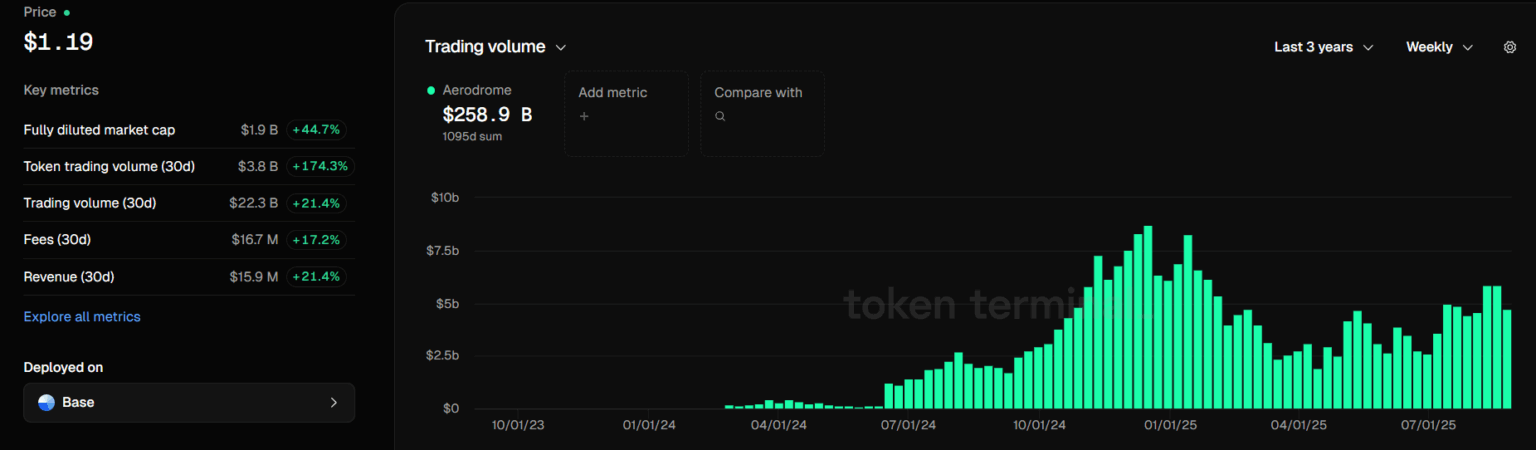Click the 10/01/24 x-axis date label
Viewport: 1536px width, 450px height.
click(x=1040, y=425)
